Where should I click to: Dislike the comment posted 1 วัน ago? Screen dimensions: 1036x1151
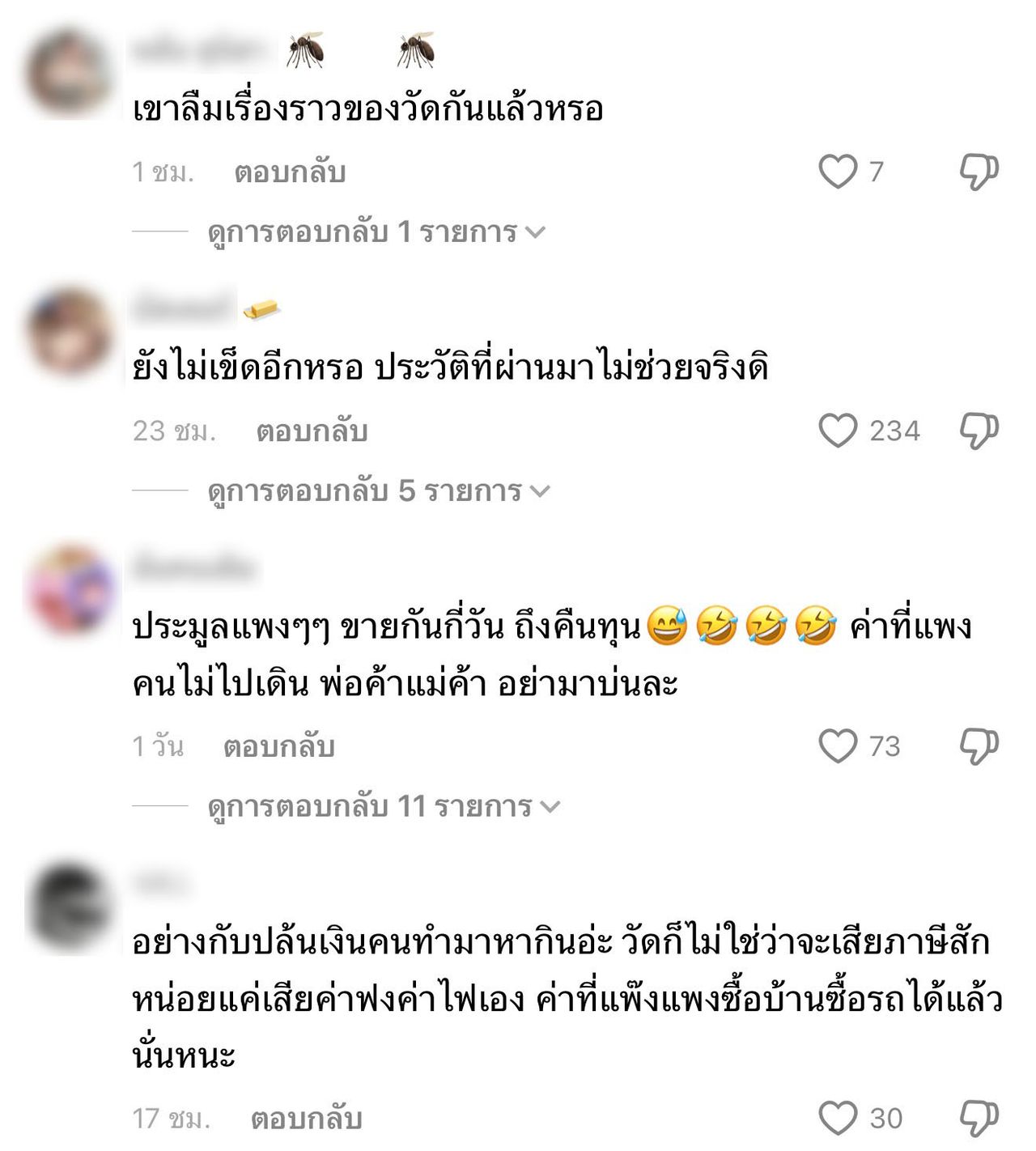pos(979,746)
